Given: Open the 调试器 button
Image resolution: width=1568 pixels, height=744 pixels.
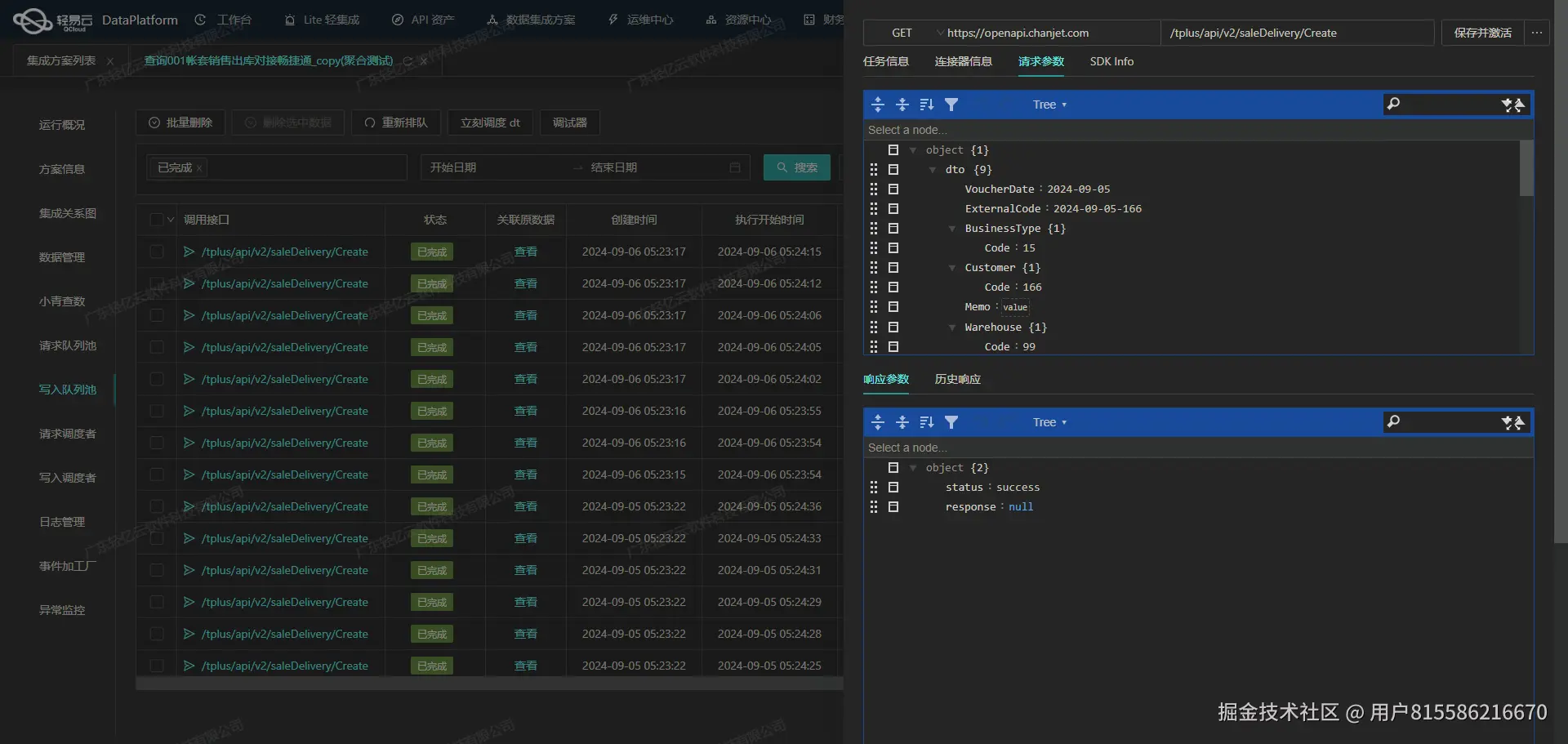Looking at the screenshot, I should click(x=570, y=123).
